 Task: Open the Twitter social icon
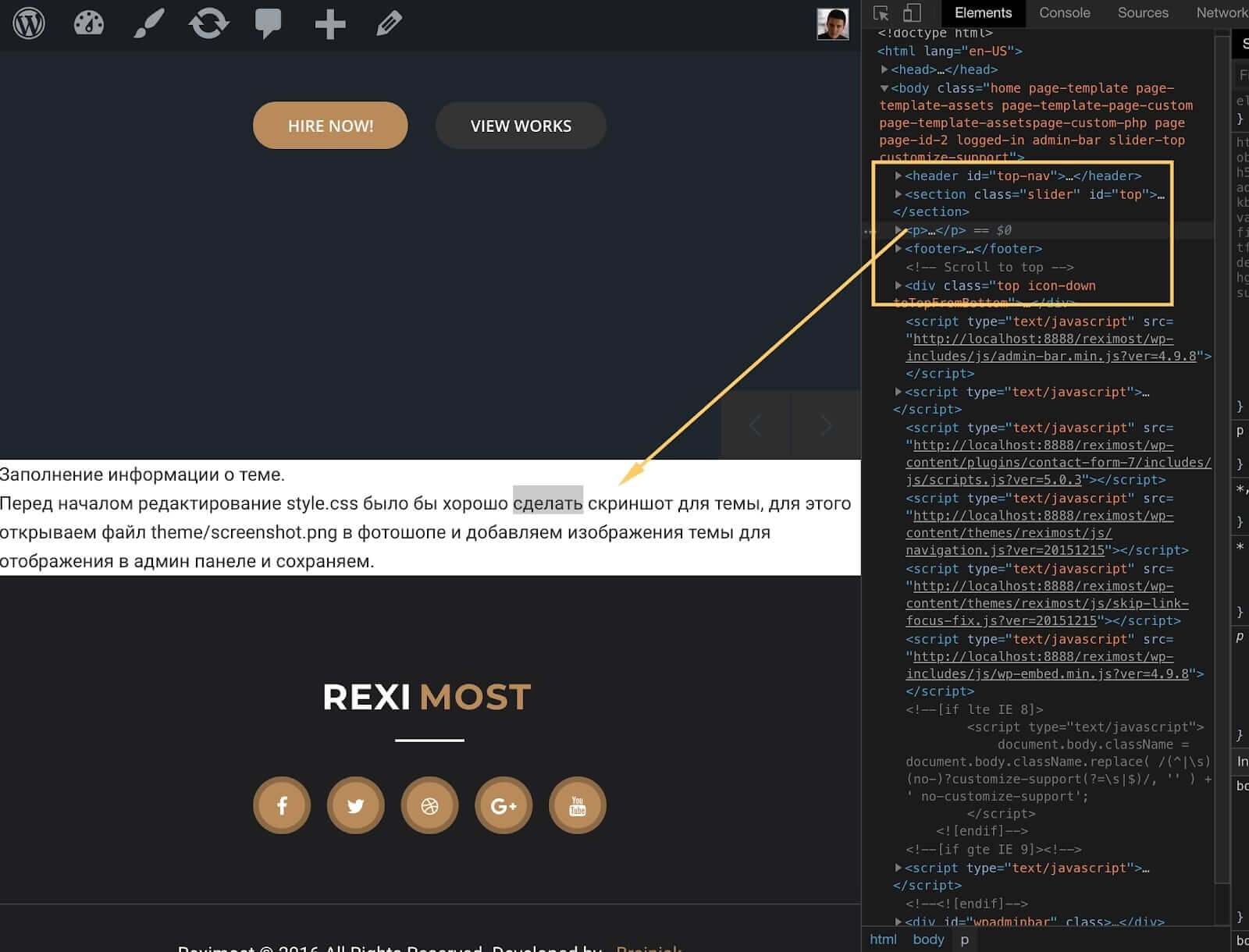[x=355, y=805]
